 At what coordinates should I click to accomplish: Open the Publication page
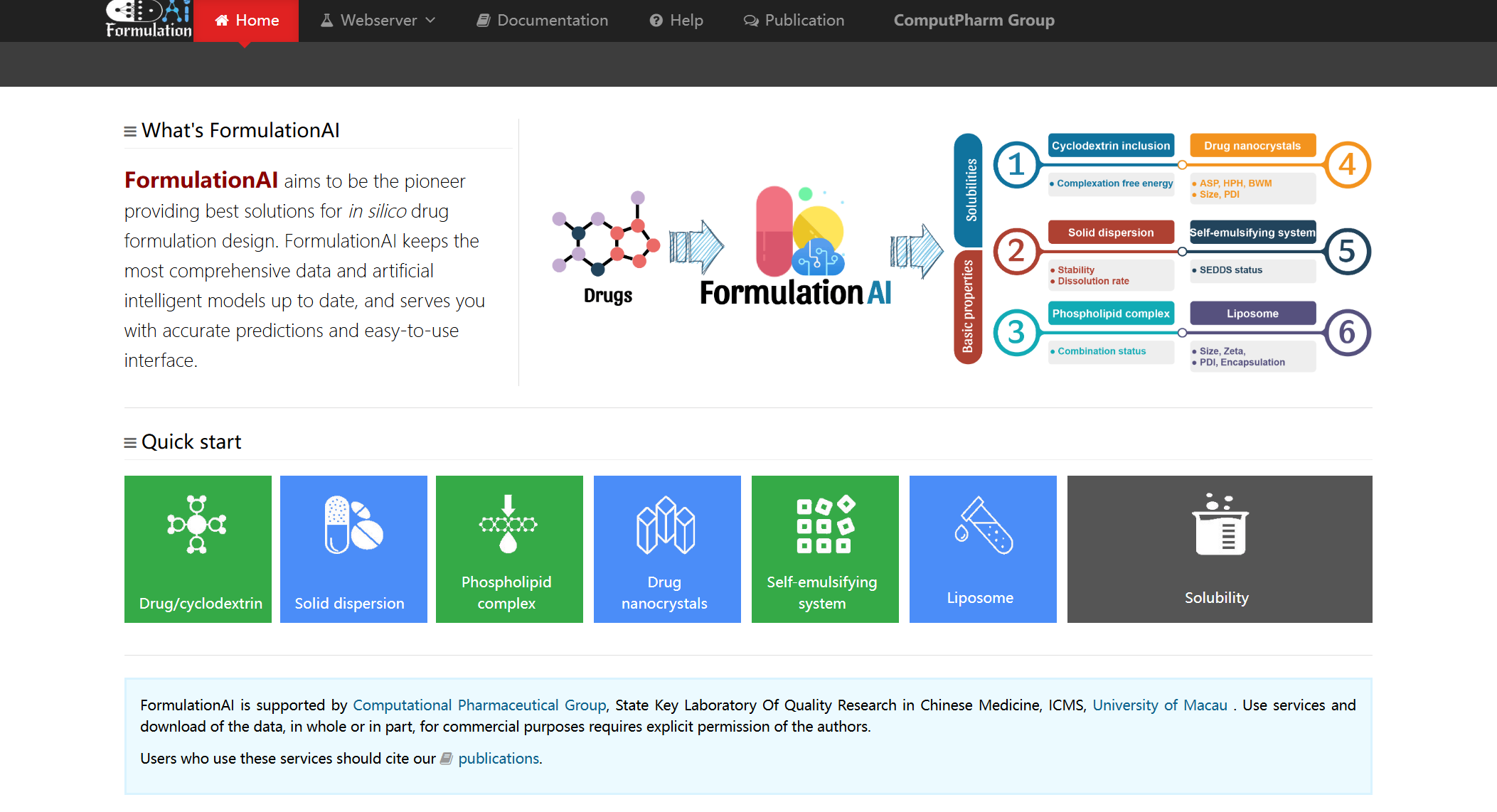pyautogui.click(x=794, y=21)
